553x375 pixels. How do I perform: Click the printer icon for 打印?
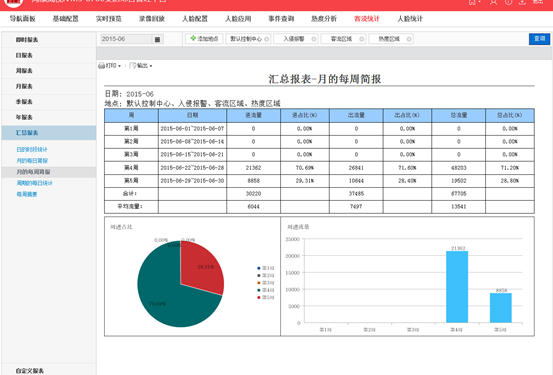pyautogui.click(x=102, y=66)
